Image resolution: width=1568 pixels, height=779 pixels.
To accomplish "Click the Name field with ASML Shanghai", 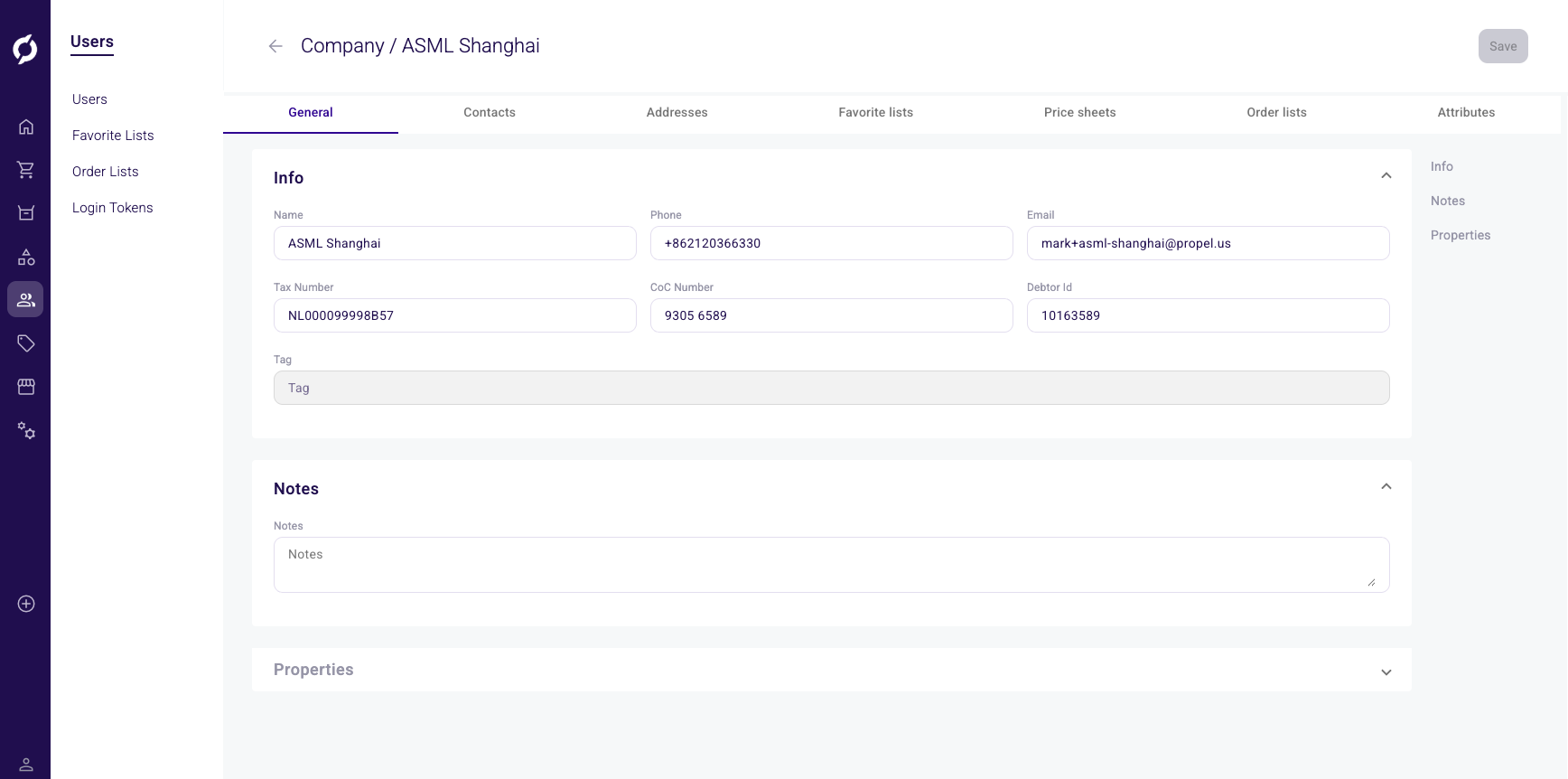I will (x=455, y=243).
